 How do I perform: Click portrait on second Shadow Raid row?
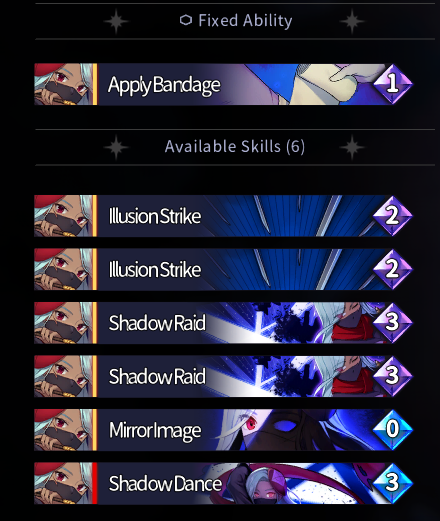click(x=63, y=376)
